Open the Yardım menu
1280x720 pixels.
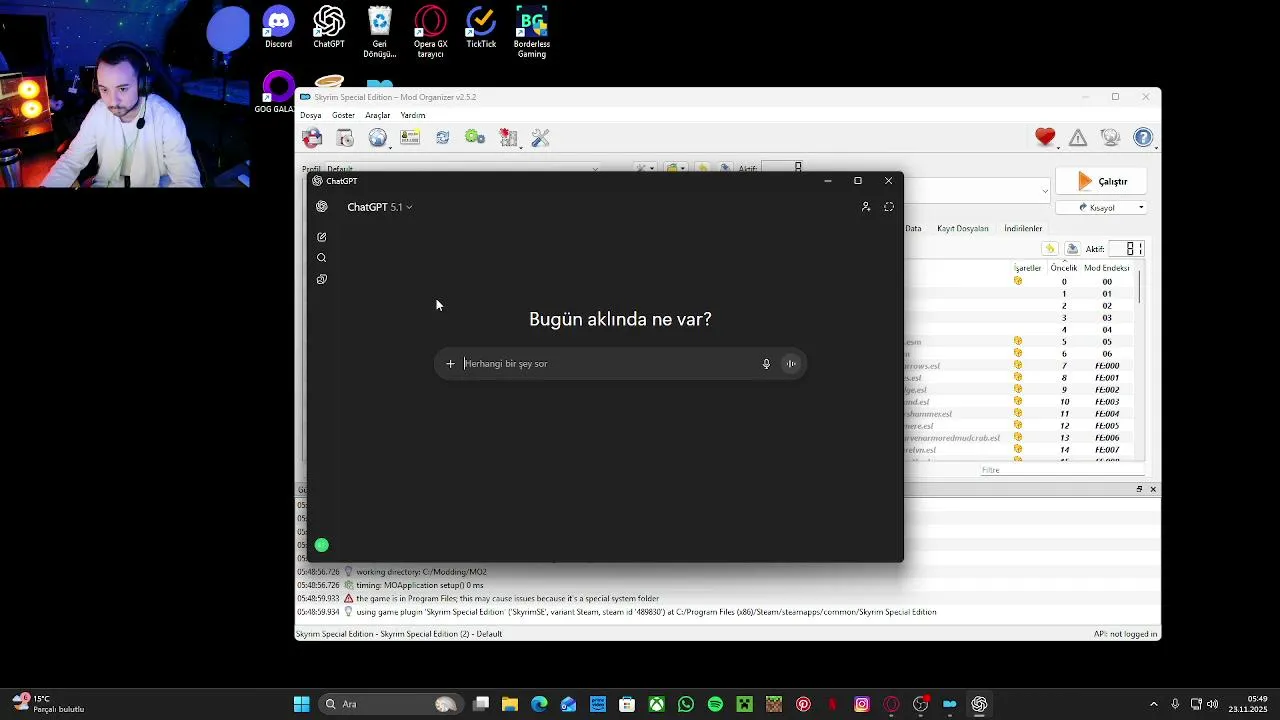(413, 115)
